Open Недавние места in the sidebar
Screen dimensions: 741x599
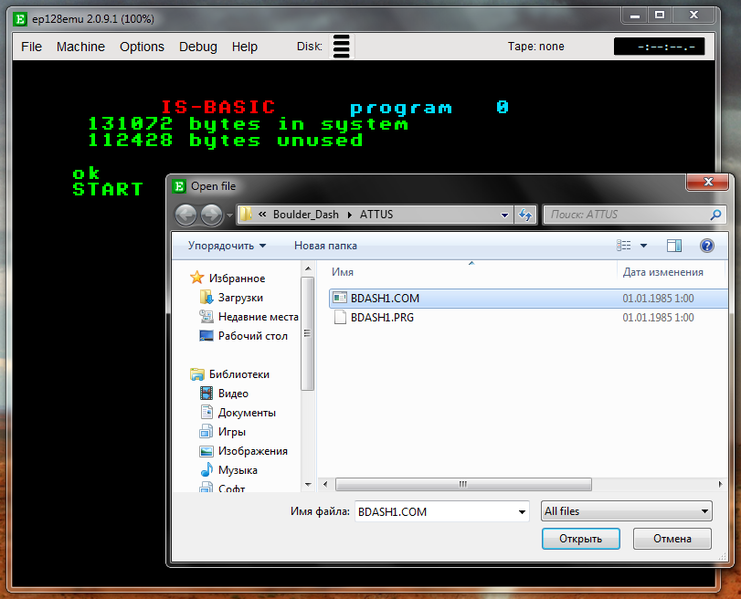[x=258, y=317]
